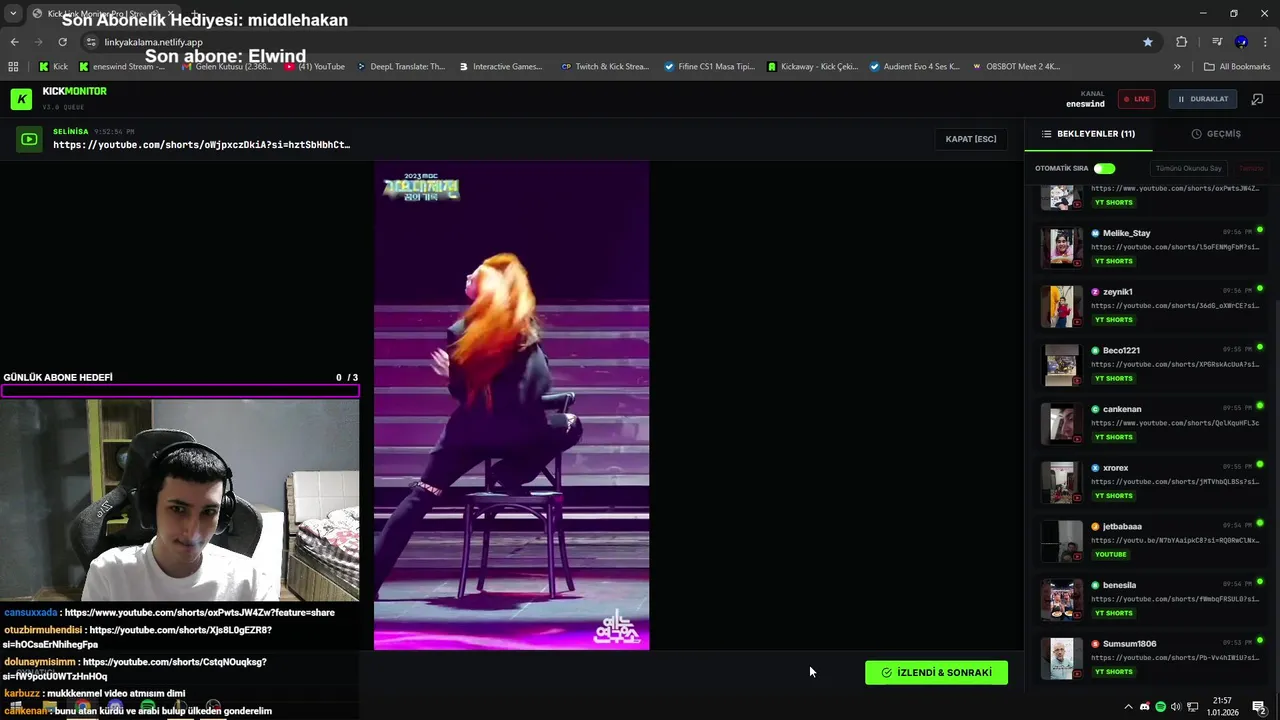This screenshot has width=1280, height=720.
Task: Reload the page with refresh icon
Action: (x=62, y=42)
